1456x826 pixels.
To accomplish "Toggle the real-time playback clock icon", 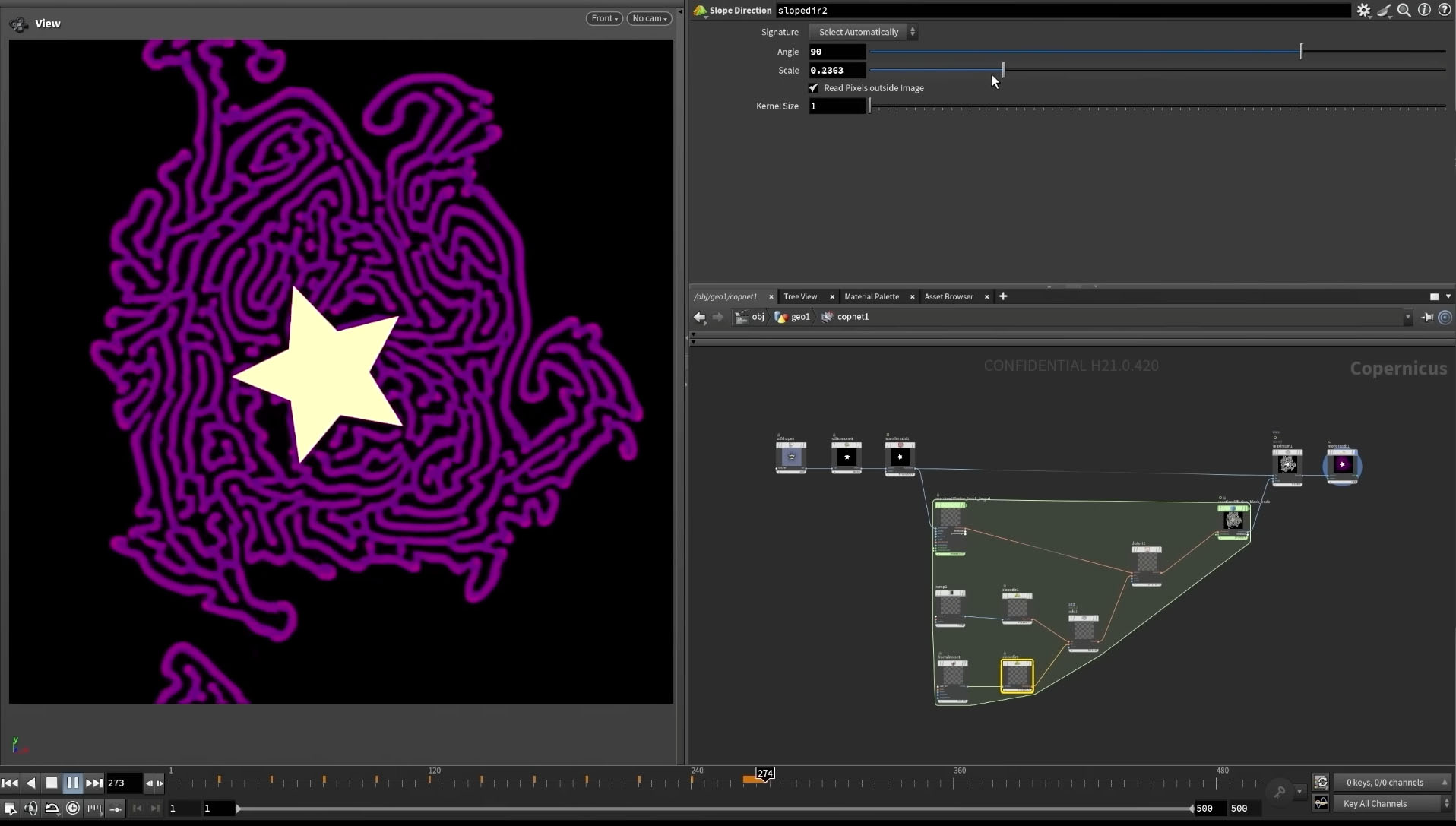I will pyautogui.click(x=73, y=809).
